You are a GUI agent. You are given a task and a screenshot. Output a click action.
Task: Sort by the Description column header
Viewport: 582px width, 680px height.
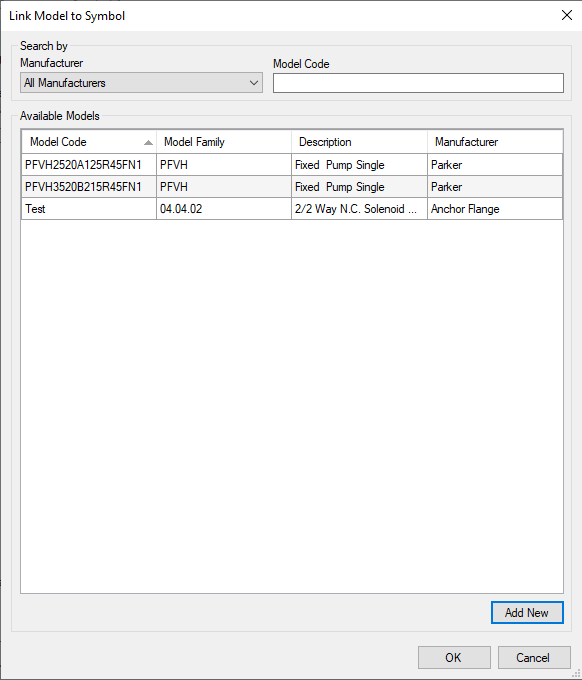tap(359, 142)
